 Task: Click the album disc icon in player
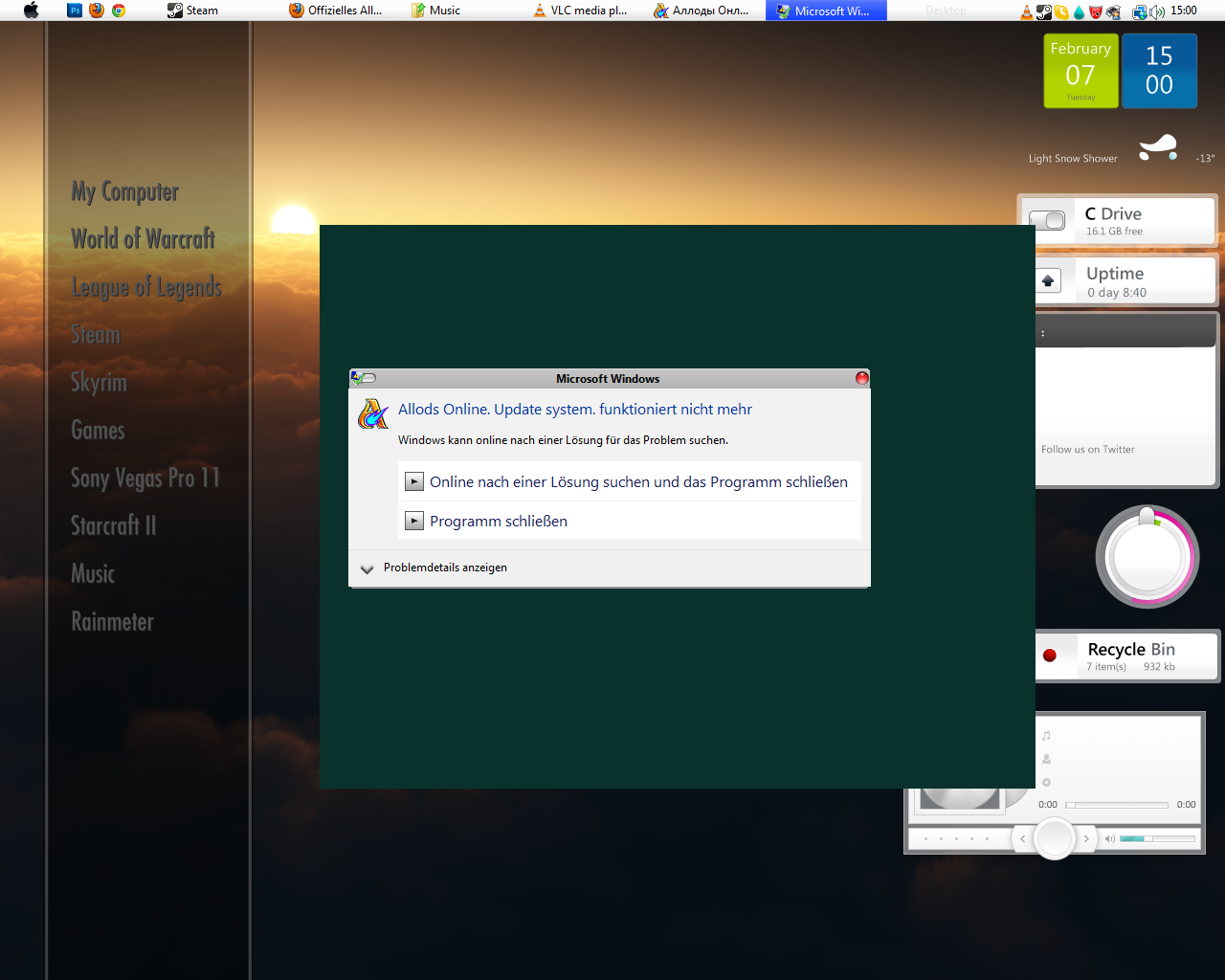[1046, 782]
